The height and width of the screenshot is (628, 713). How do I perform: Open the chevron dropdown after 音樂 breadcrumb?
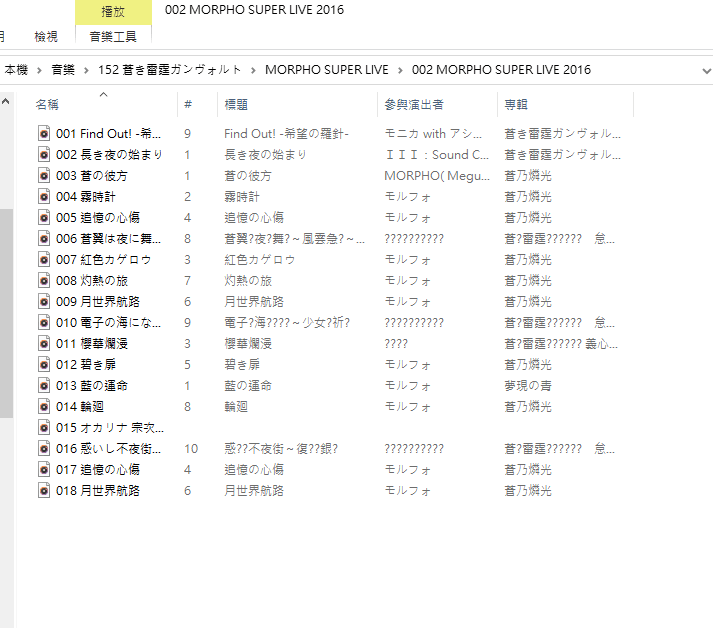pos(87,70)
